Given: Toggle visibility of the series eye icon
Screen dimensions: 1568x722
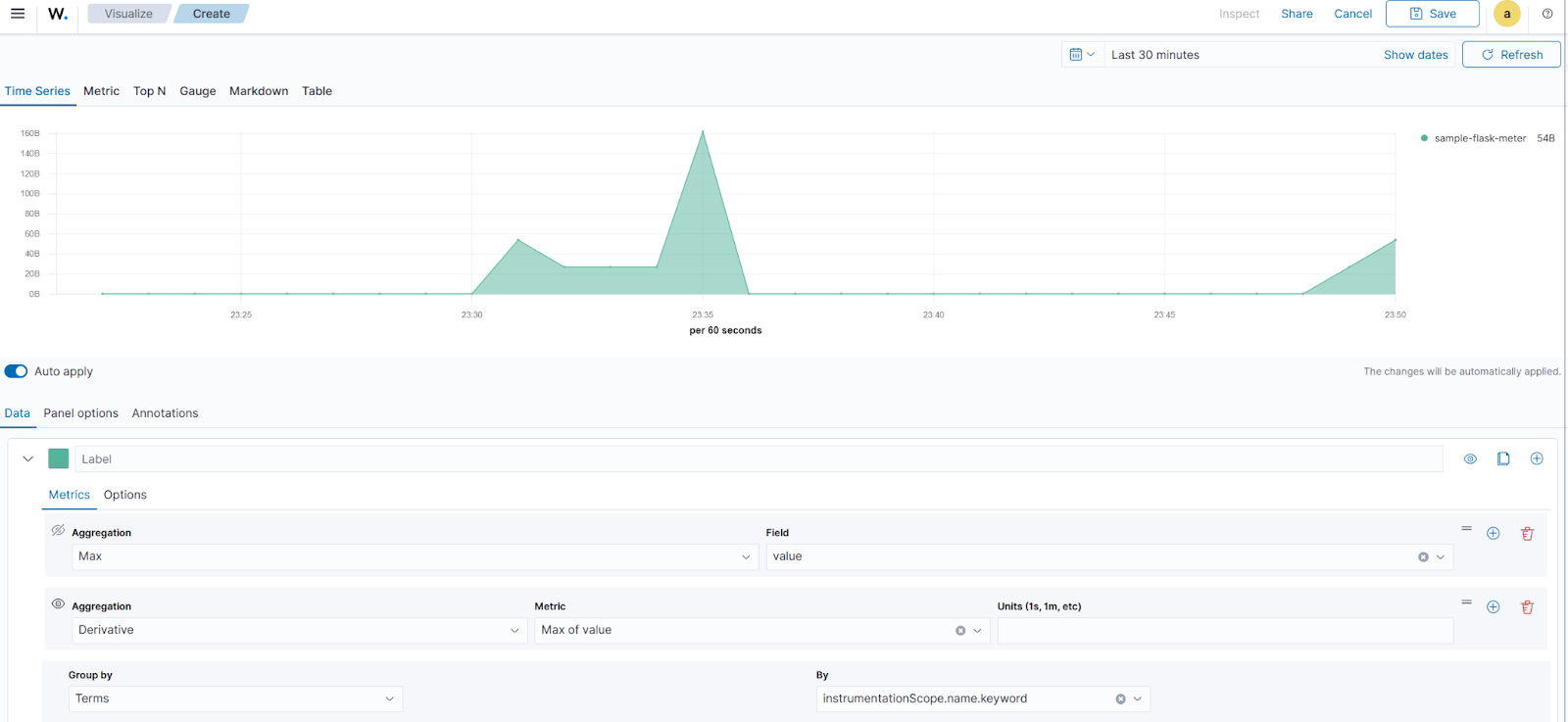Looking at the screenshot, I should pyautogui.click(x=1470, y=458).
